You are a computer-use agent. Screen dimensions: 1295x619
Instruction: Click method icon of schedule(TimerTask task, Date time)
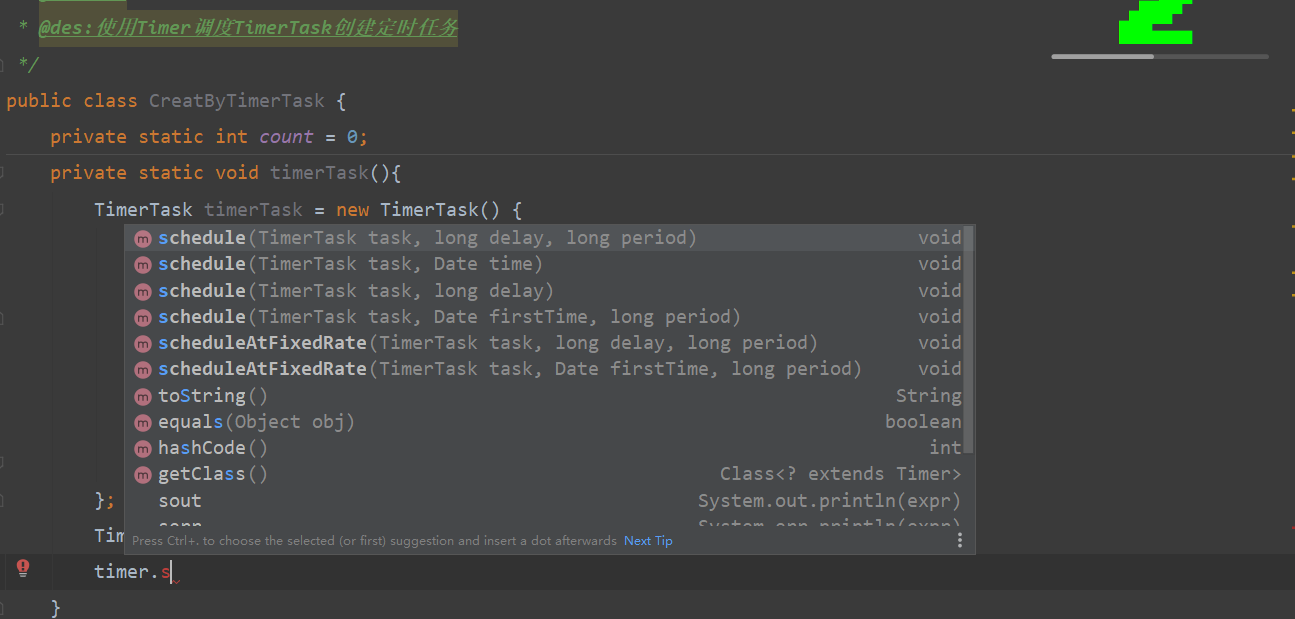coord(143,264)
